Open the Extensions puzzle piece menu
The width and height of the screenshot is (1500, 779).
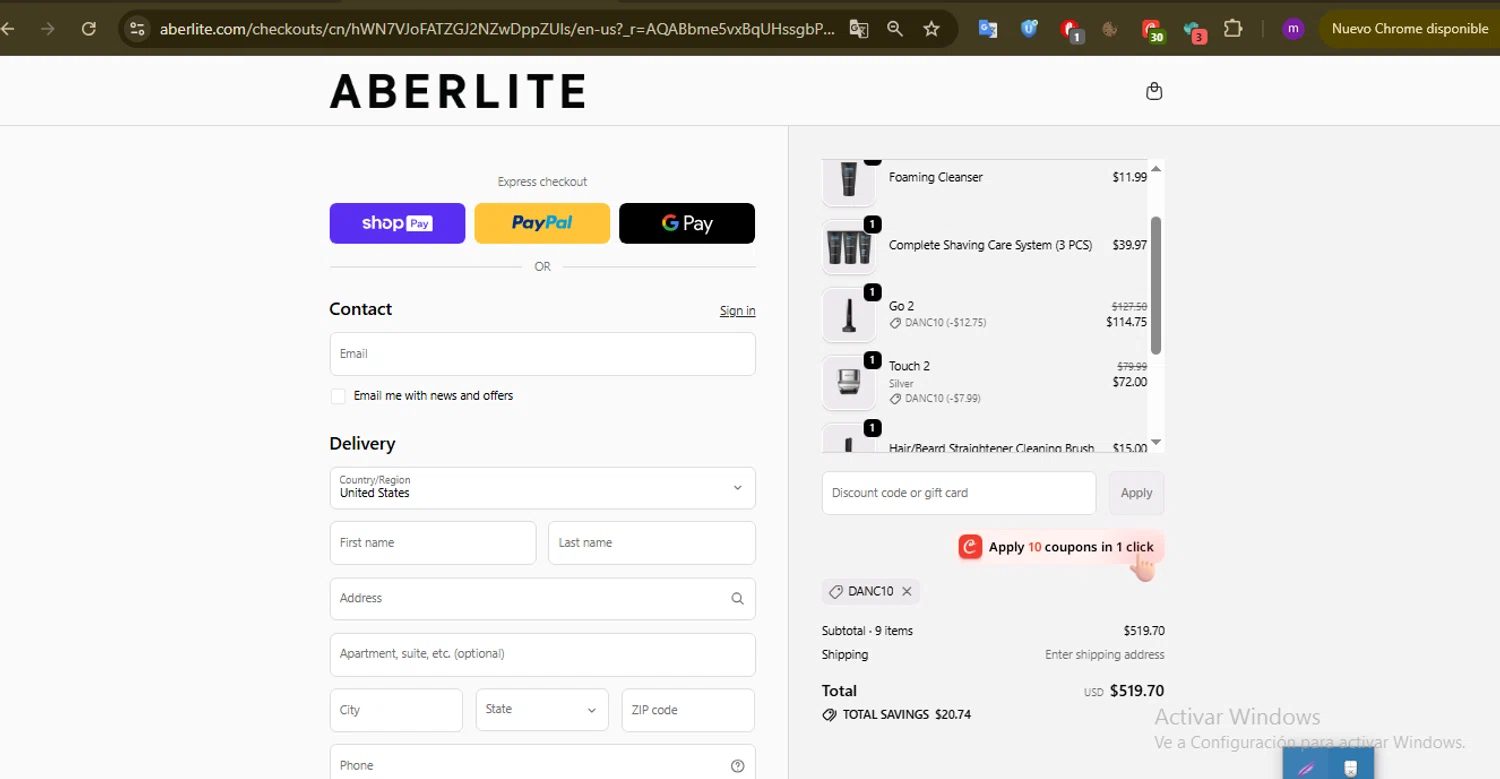(1233, 29)
